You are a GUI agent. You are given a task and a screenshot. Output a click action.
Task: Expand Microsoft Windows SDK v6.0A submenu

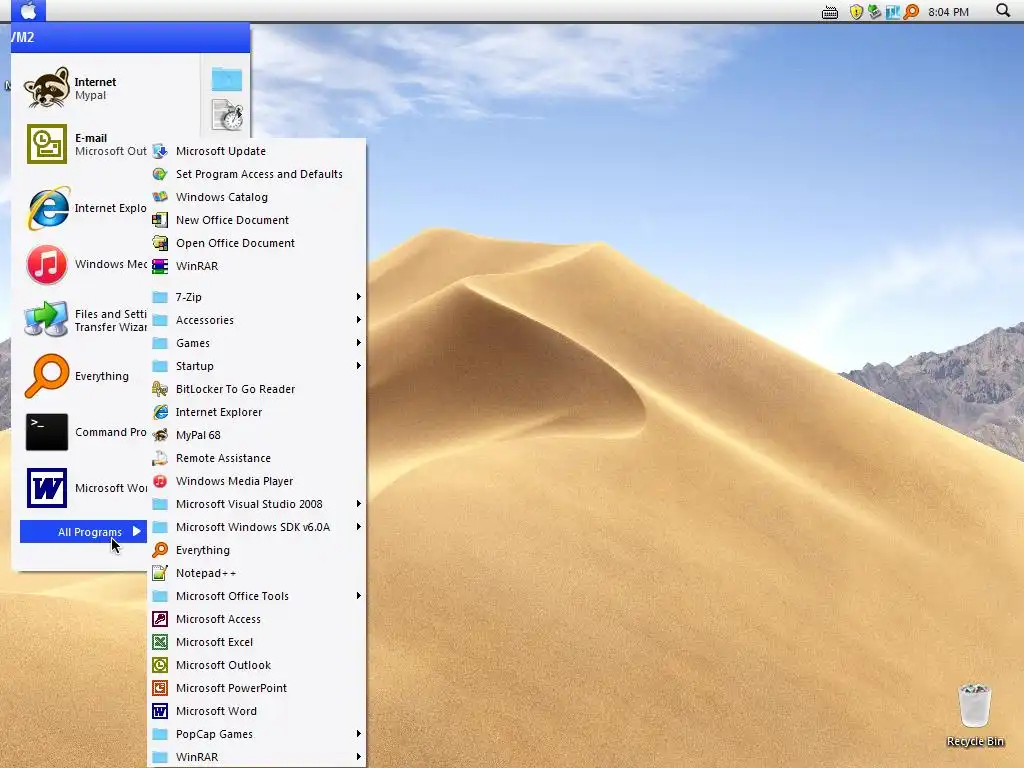click(257, 527)
